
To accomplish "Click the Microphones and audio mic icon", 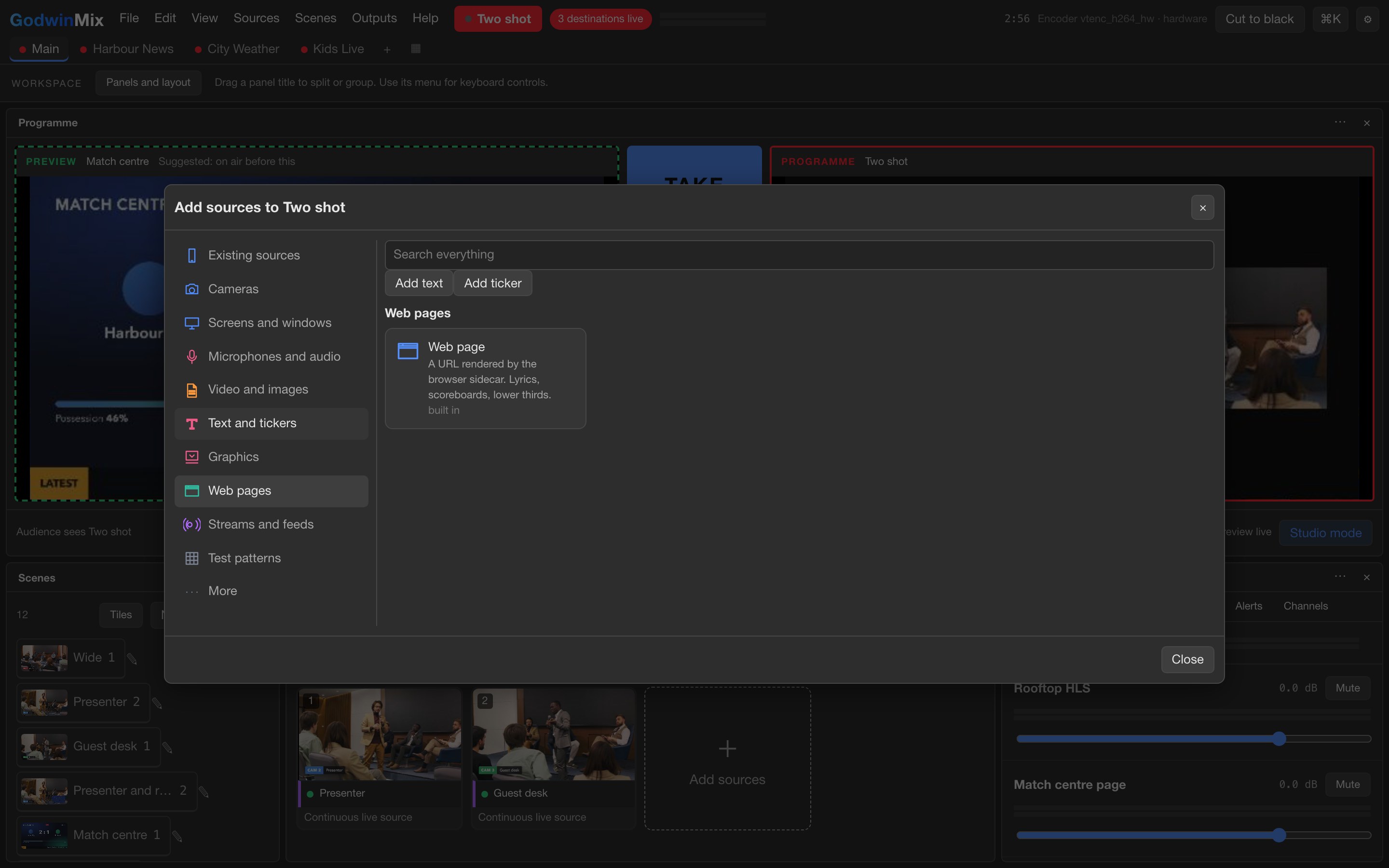I will pos(191,356).
